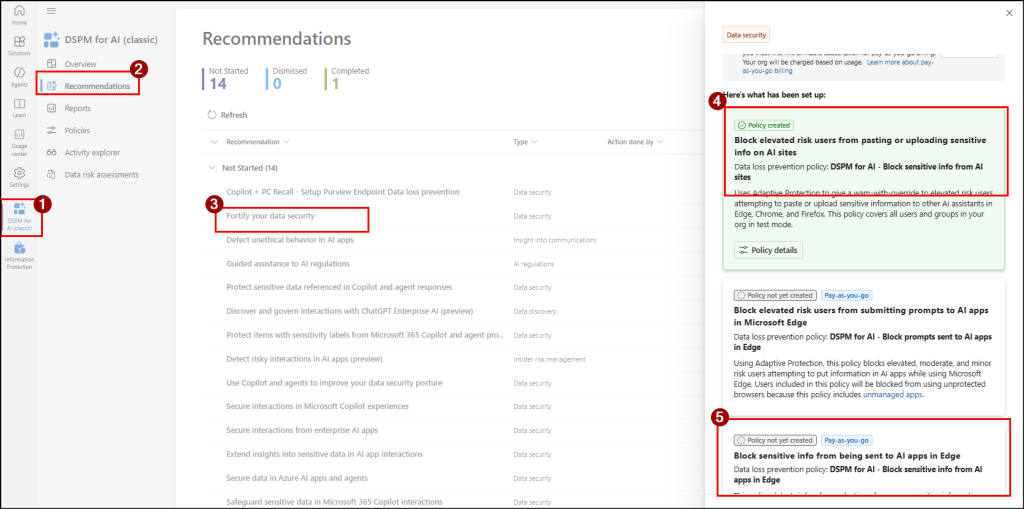
Task: Click the Overview page icon
Action: pyautogui.click(x=52, y=64)
